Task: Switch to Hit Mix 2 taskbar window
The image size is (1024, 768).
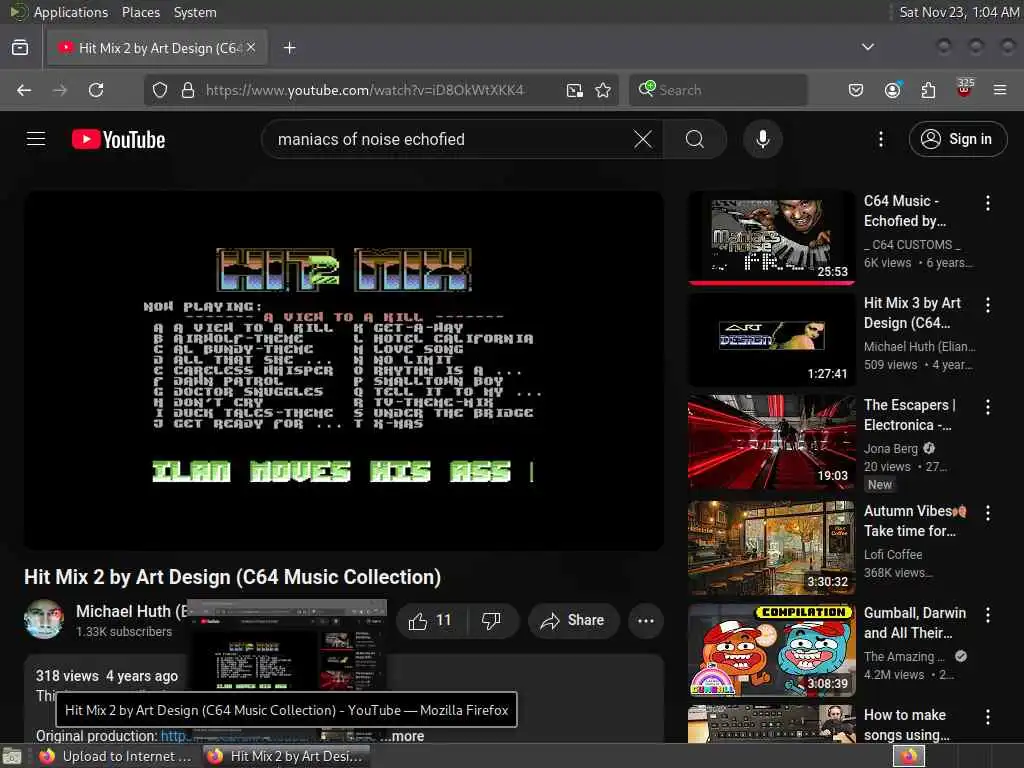Action: [x=285, y=756]
